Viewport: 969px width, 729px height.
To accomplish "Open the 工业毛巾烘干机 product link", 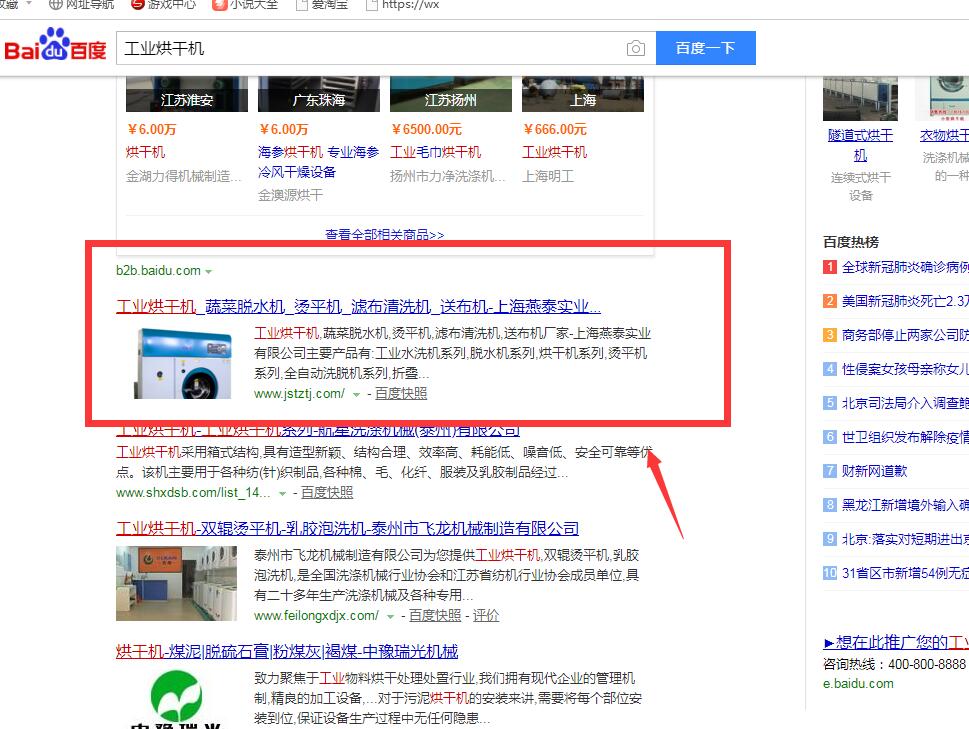I will (x=435, y=152).
